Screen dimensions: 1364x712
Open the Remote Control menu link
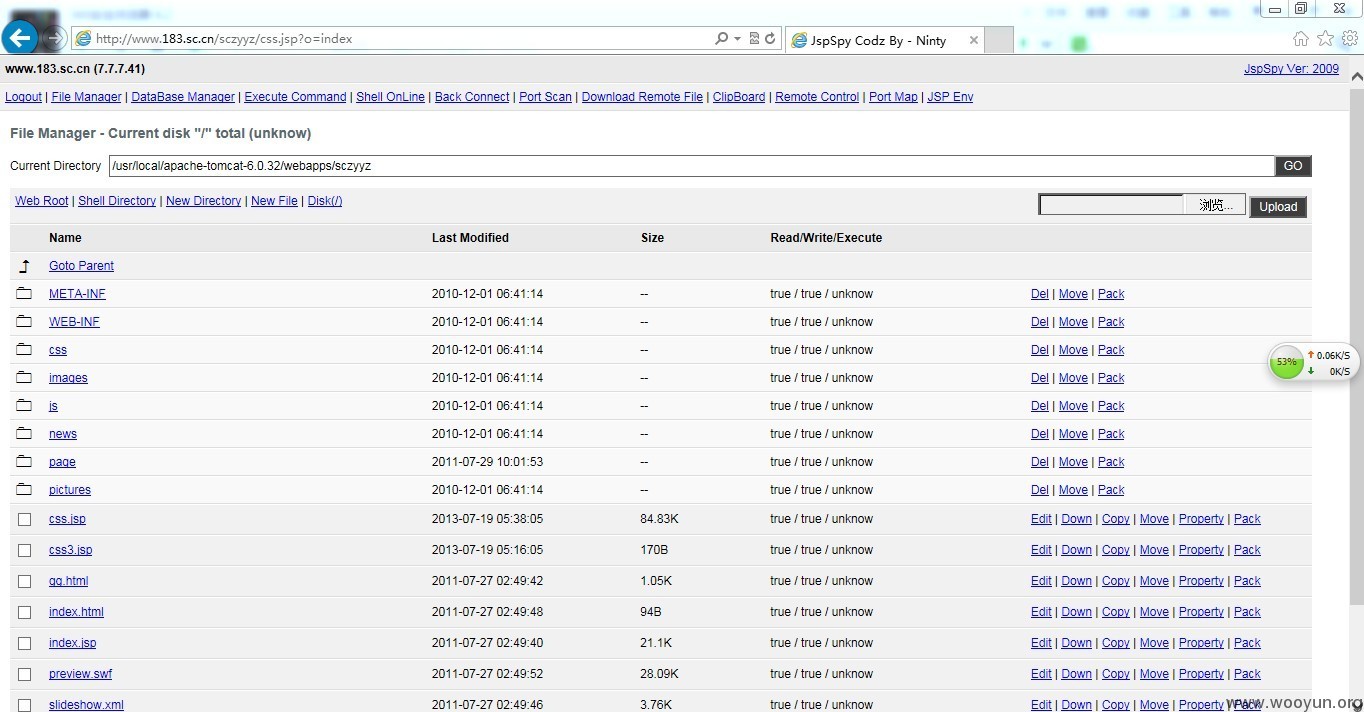coord(817,97)
